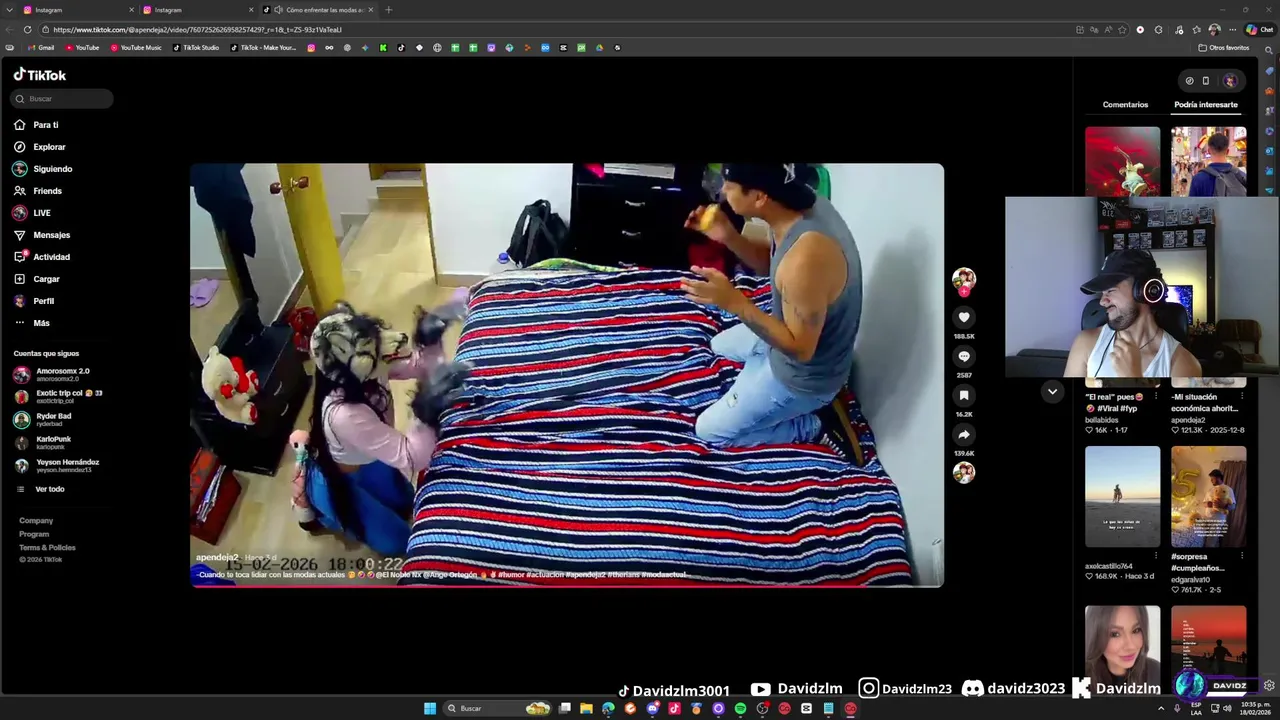Like the video with the heart icon
The image size is (1280, 720).
click(964, 318)
